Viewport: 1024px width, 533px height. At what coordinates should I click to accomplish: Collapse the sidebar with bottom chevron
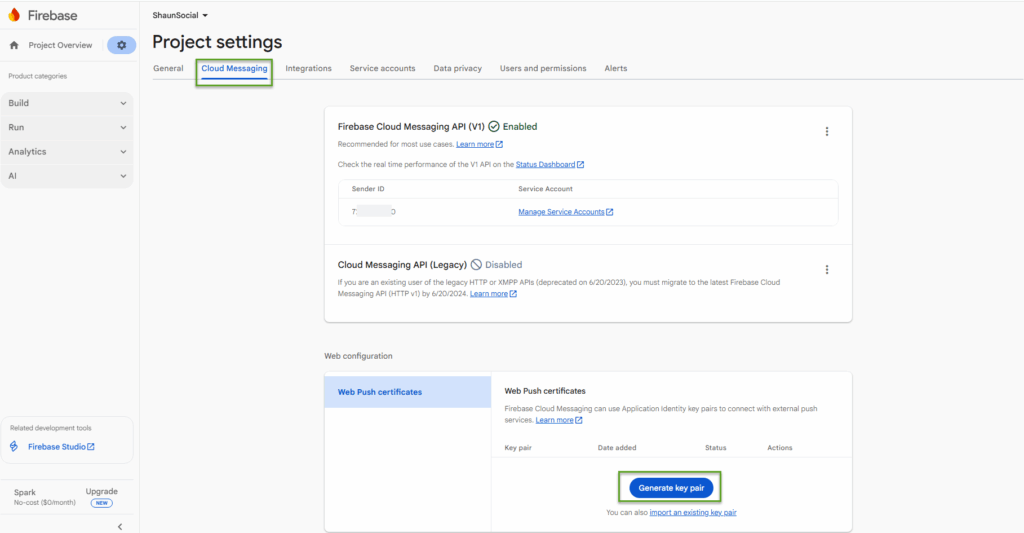120,526
